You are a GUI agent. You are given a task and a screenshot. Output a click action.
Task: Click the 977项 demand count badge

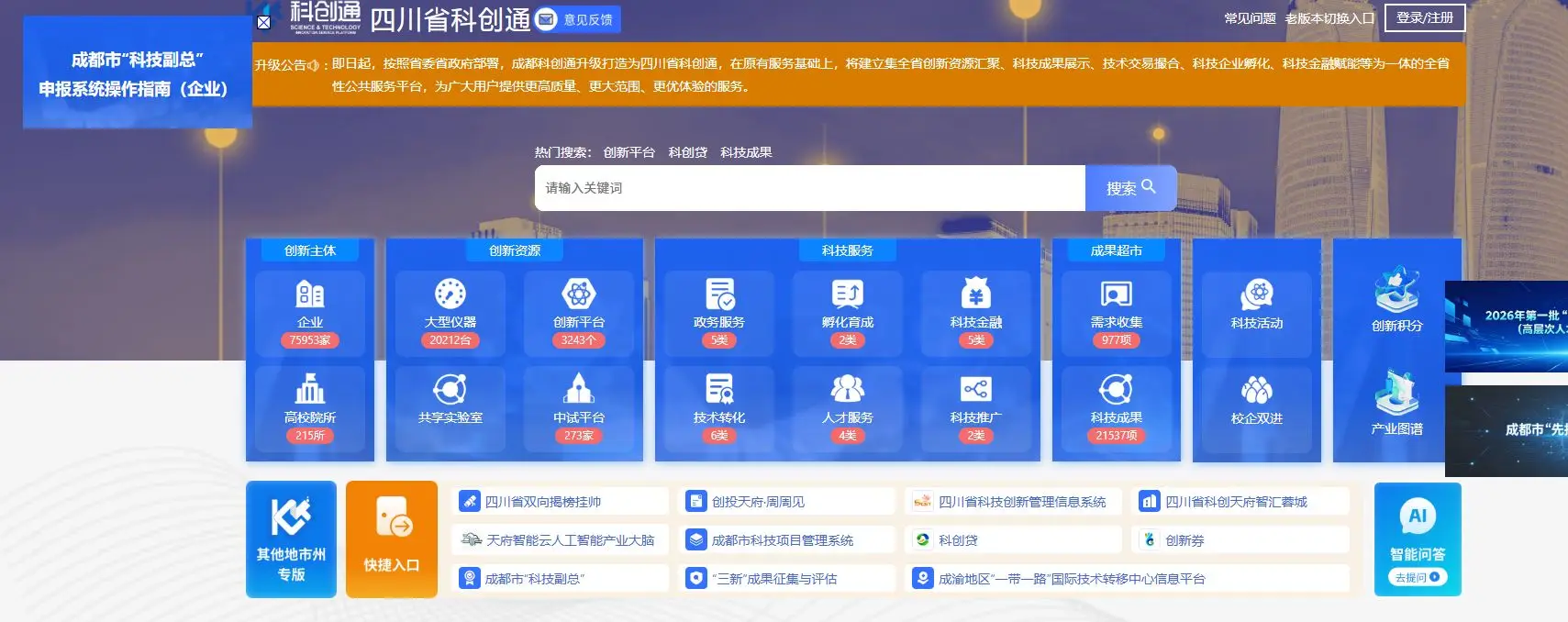[x=1117, y=340]
